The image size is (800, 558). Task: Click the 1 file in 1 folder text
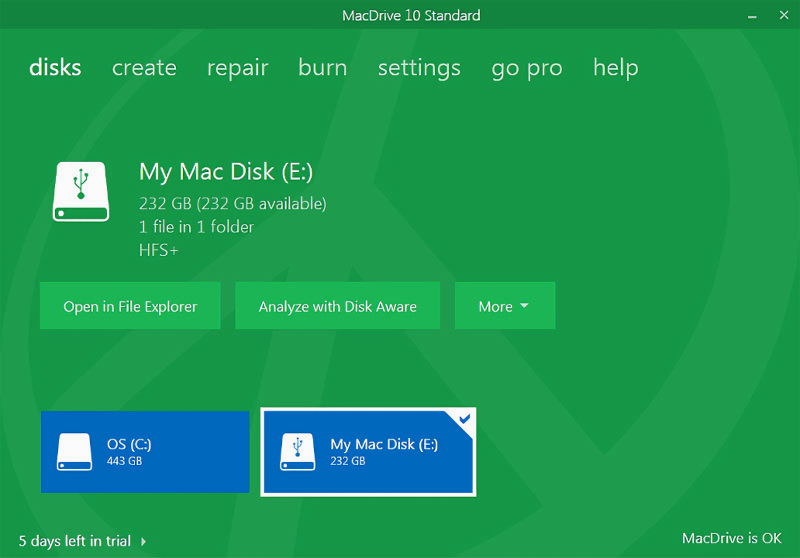(x=196, y=226)
